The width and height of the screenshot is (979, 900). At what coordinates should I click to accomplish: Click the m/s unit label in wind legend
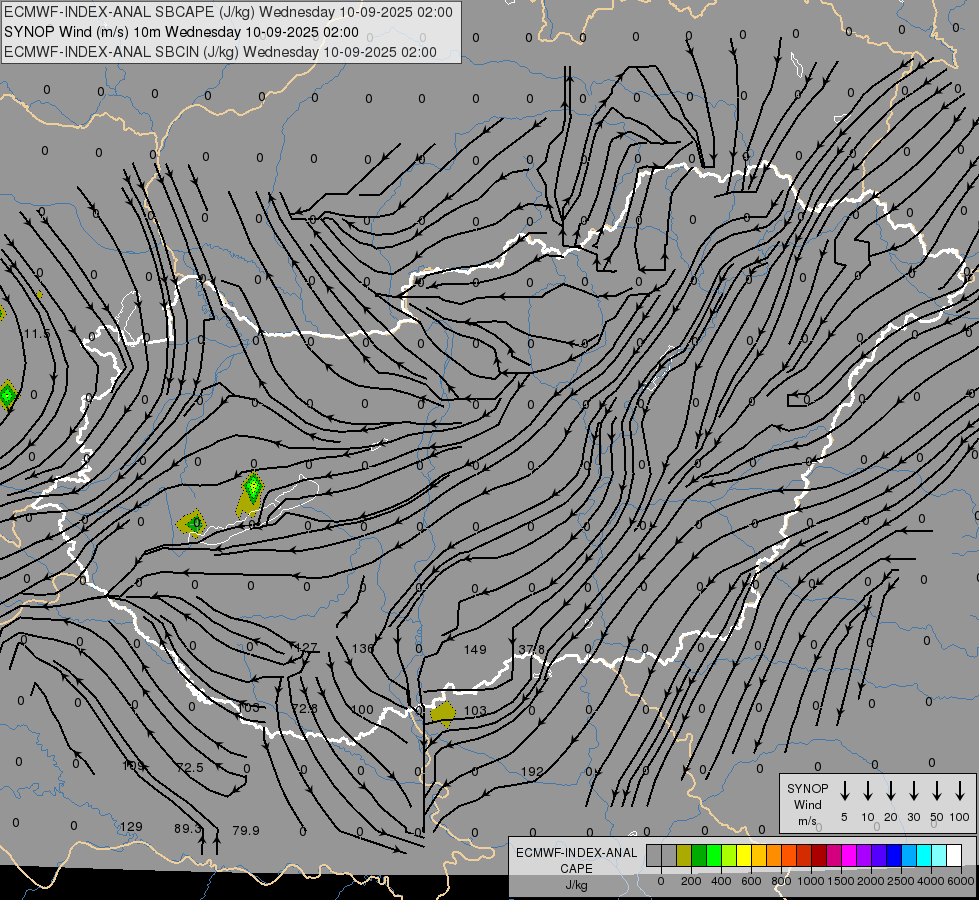click(x=807, y=821)
